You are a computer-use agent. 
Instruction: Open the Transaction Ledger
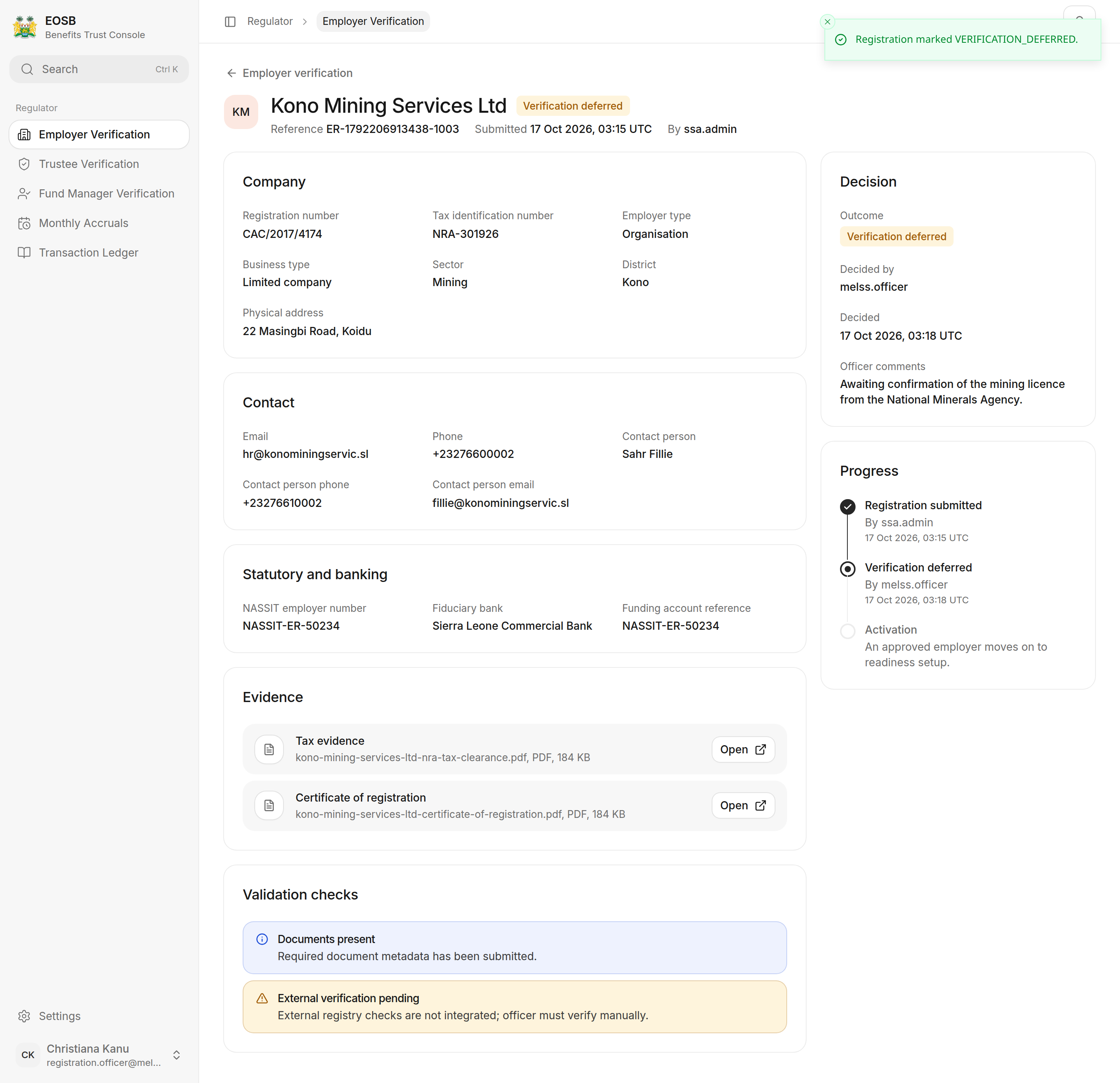click(100, 253)
